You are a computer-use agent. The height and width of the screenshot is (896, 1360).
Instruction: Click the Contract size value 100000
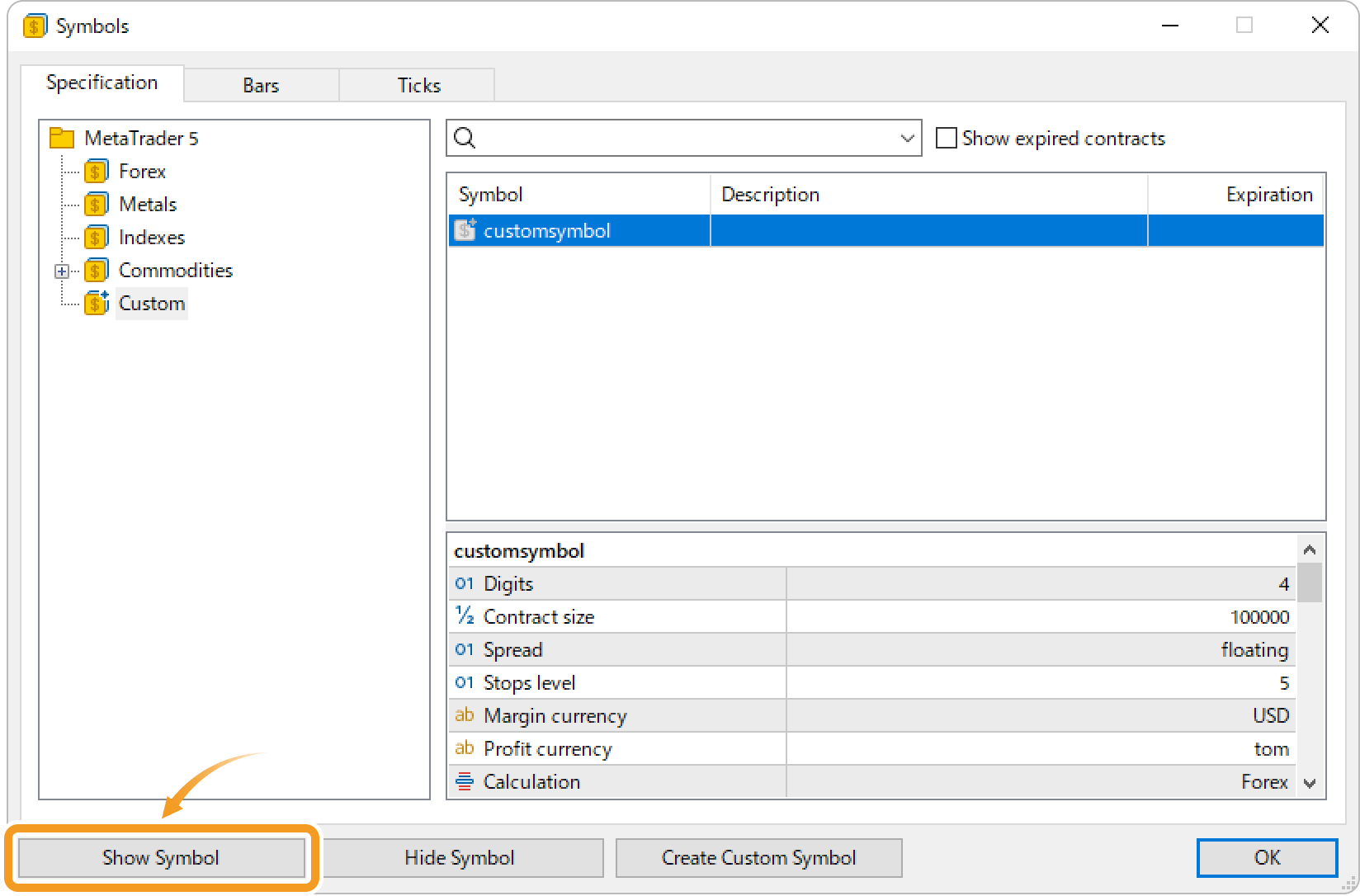point(1259,617)
